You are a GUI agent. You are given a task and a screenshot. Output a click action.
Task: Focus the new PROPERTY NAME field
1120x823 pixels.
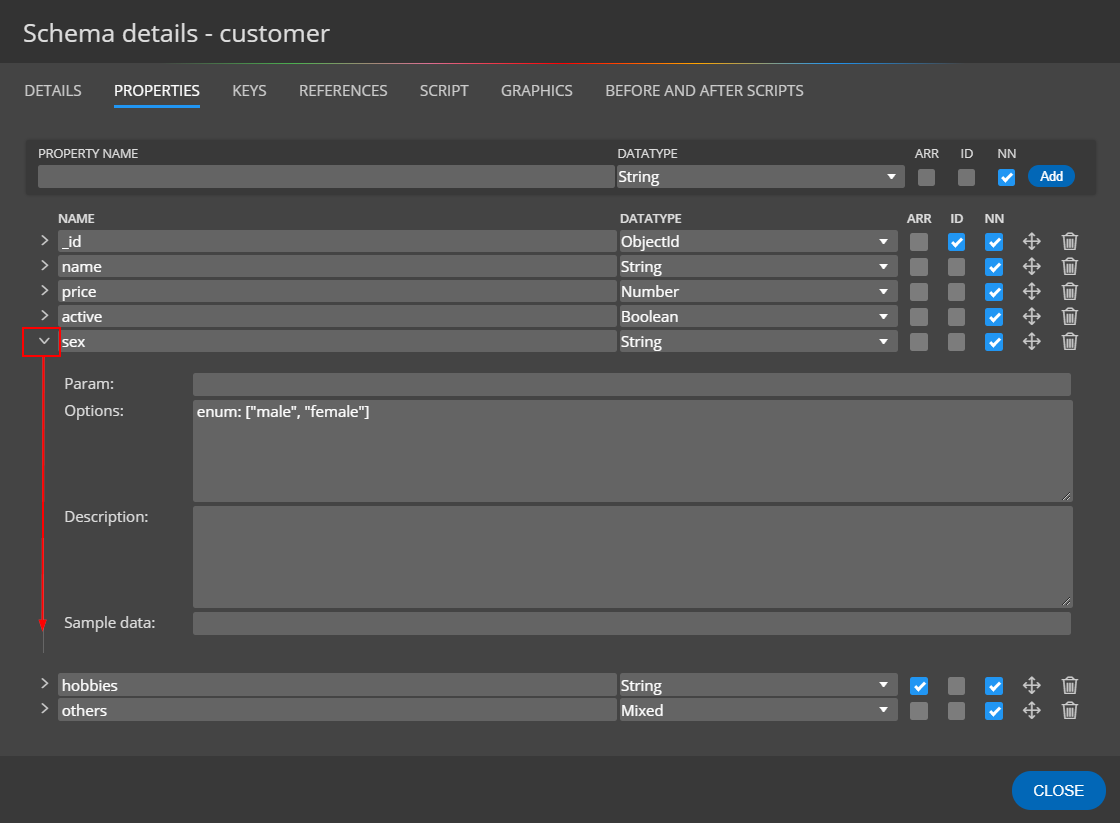326,176
